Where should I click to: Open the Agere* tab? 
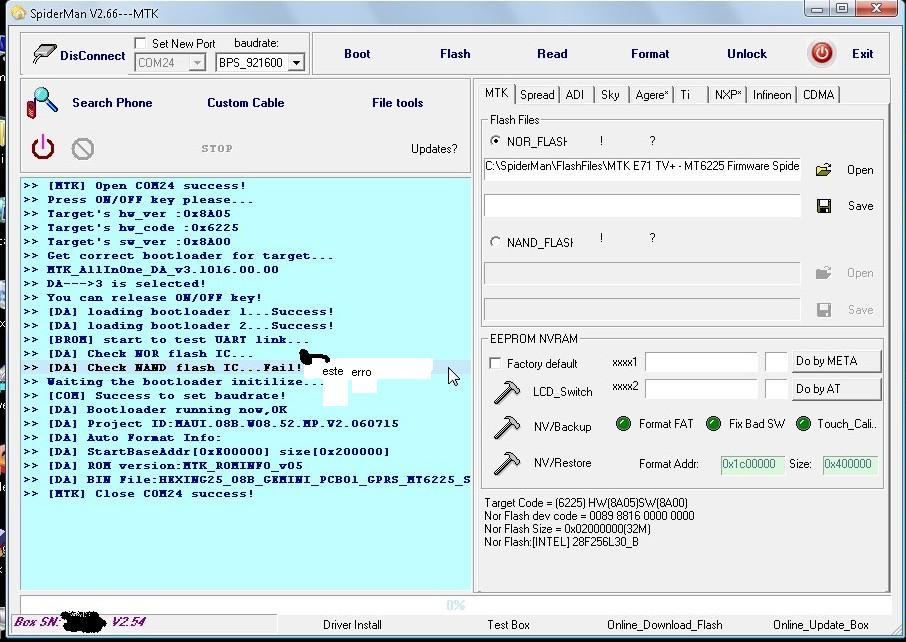pyautogui.click(x=651, y=95)
